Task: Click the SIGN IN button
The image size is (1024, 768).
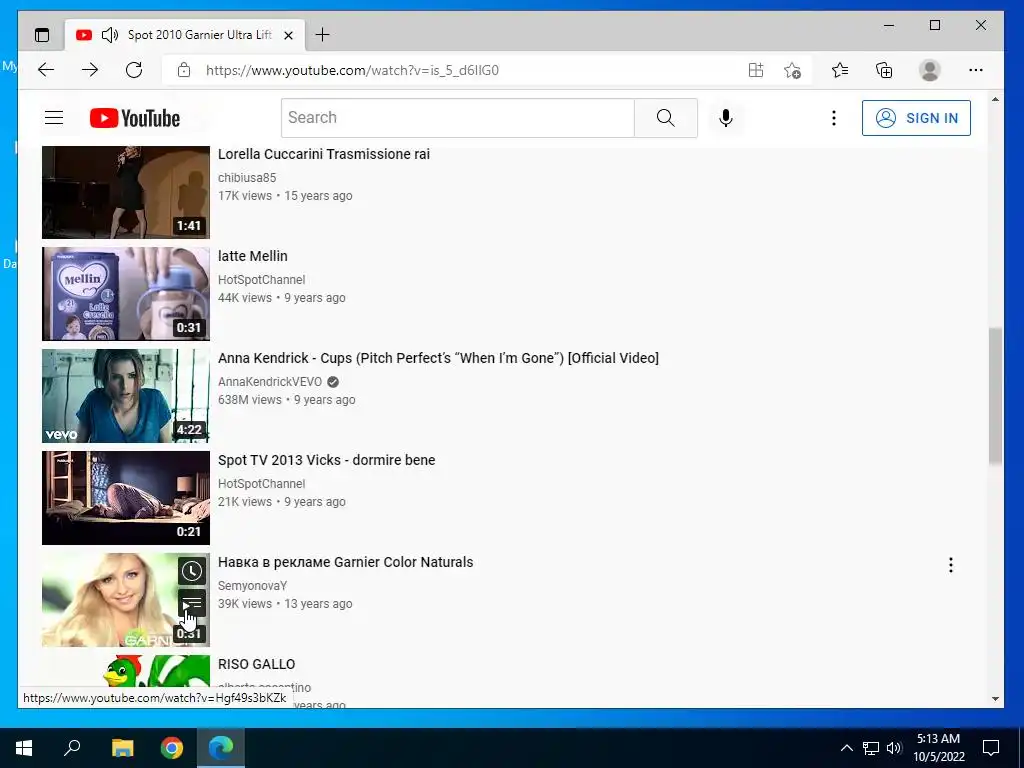Action: coord(916,118)
